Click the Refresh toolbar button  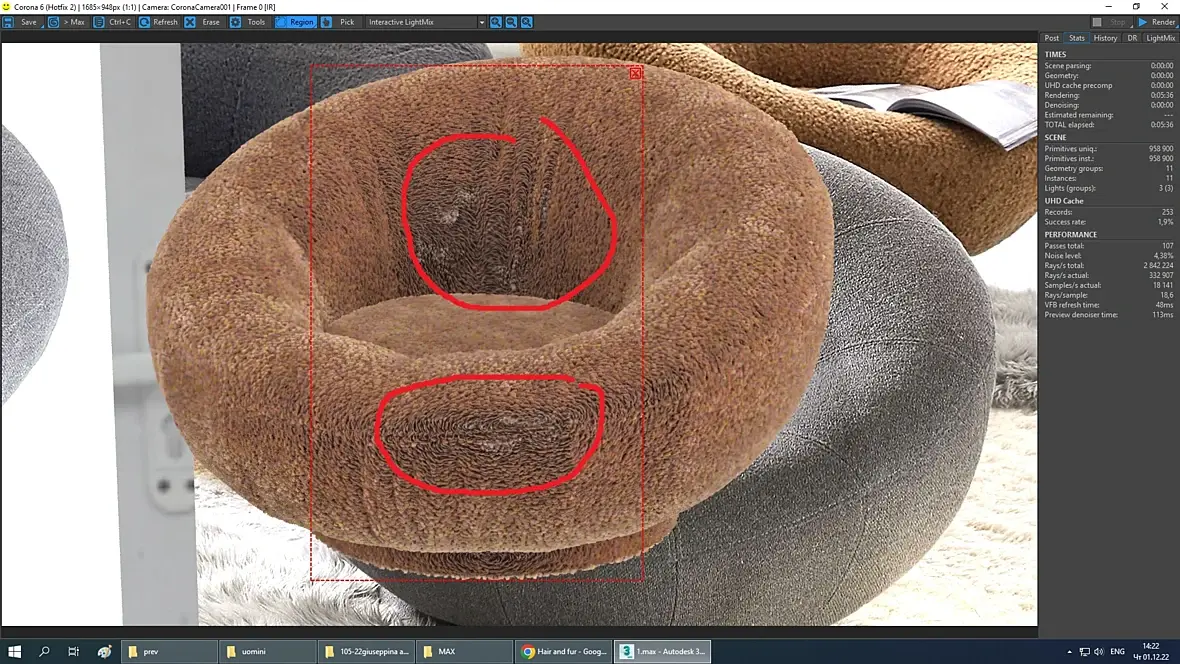(x=159, y=22)
